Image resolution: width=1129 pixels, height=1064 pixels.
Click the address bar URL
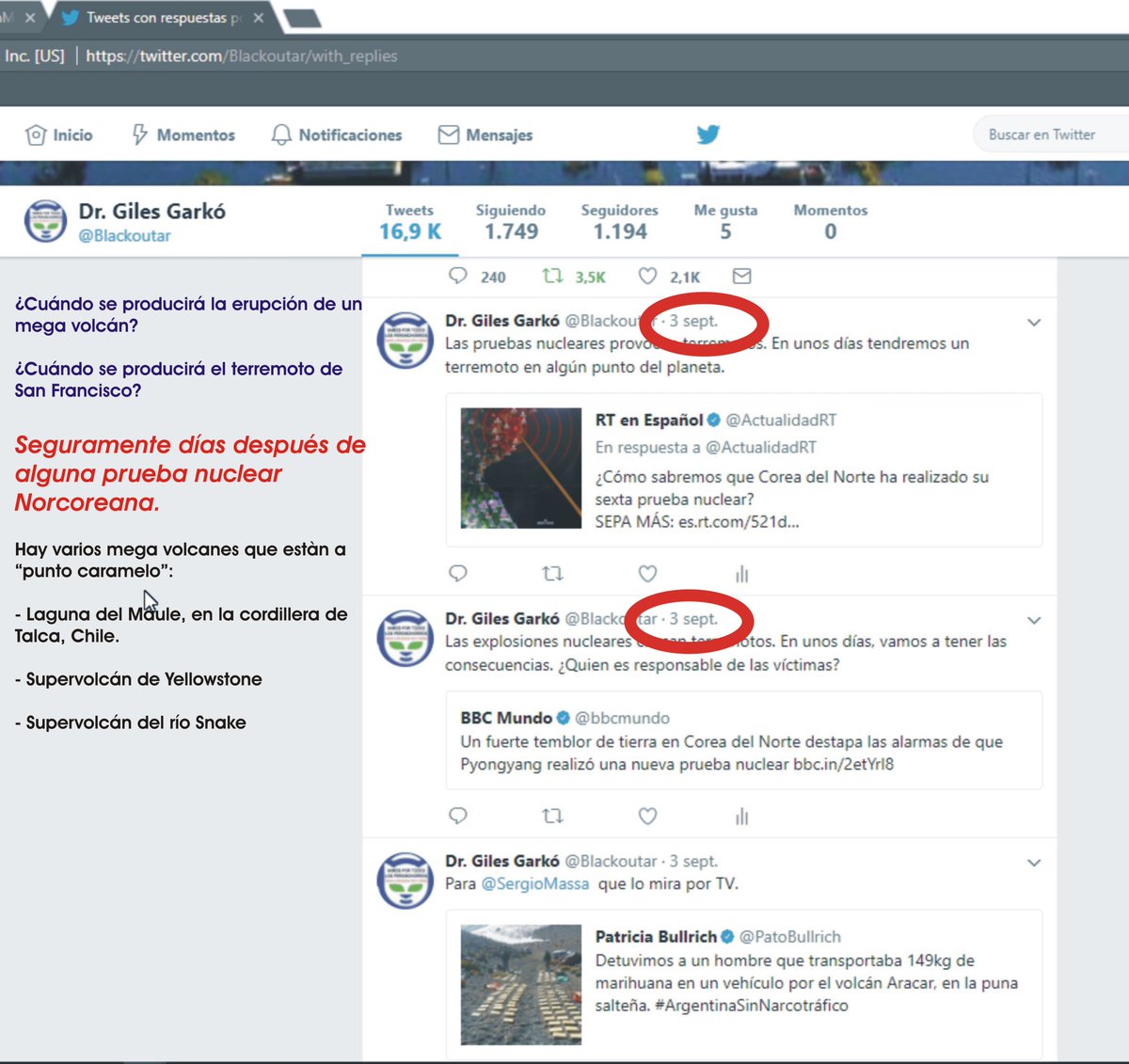pos(242,56)
